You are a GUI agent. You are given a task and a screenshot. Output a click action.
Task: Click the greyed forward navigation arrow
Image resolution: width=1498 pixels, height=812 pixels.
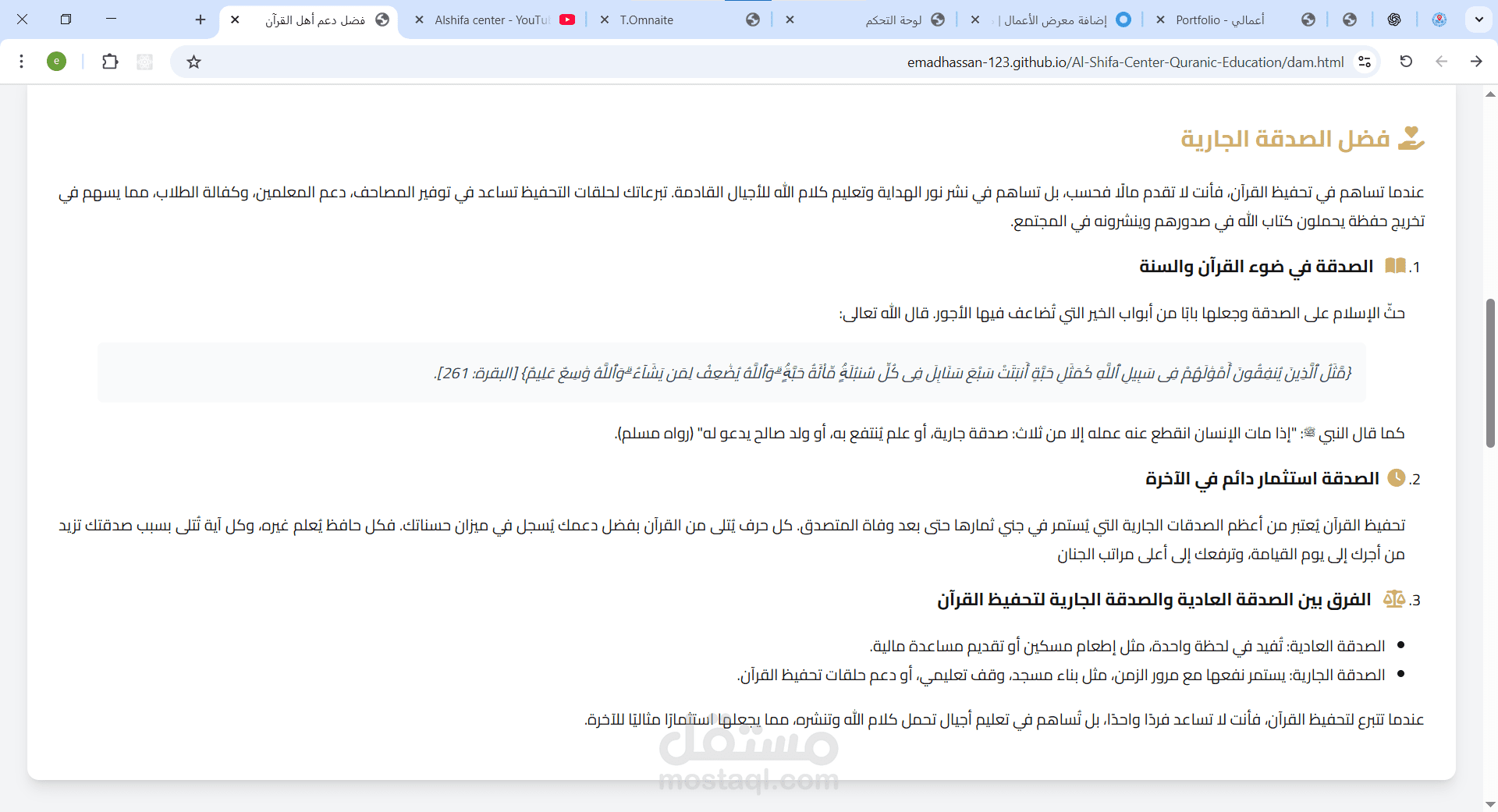(1441, 62)
